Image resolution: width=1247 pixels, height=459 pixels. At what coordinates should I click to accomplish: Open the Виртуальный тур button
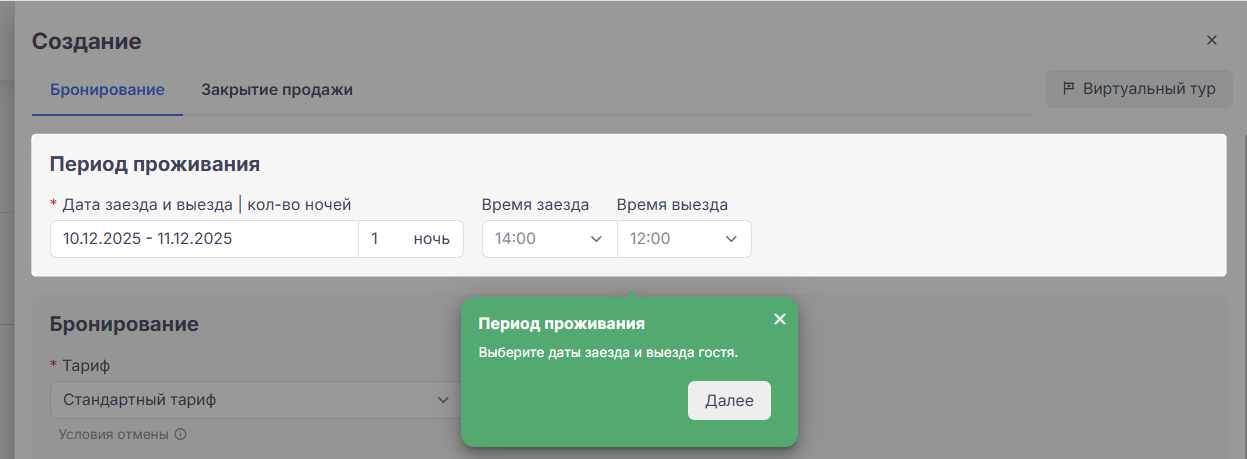pyautogui.click(x=1139, y=89)
